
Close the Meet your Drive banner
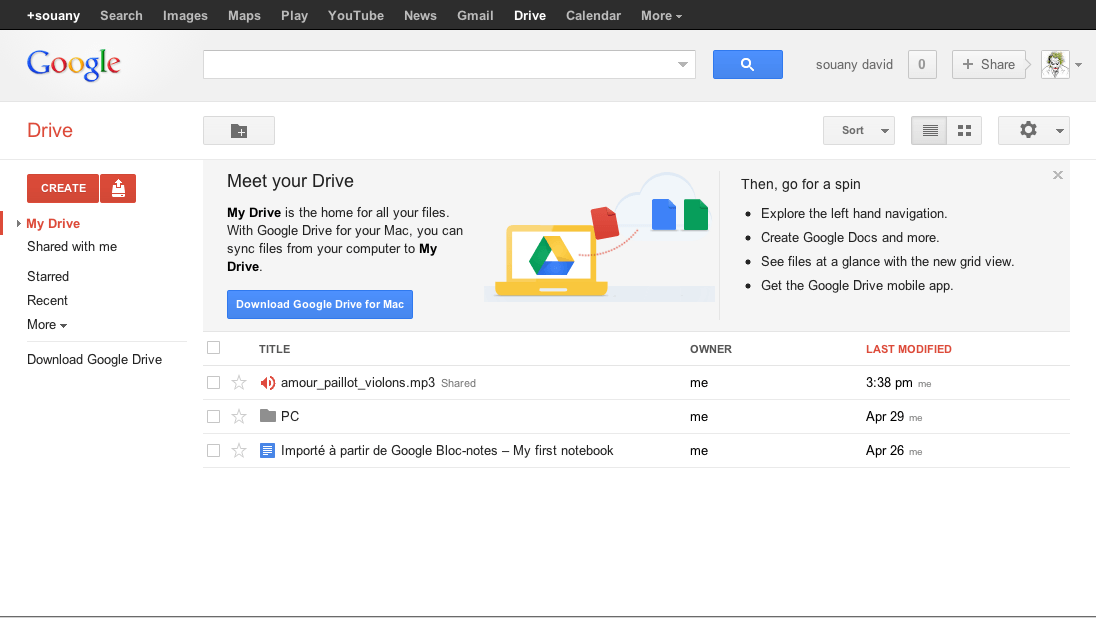click(x=1058, y=175)
